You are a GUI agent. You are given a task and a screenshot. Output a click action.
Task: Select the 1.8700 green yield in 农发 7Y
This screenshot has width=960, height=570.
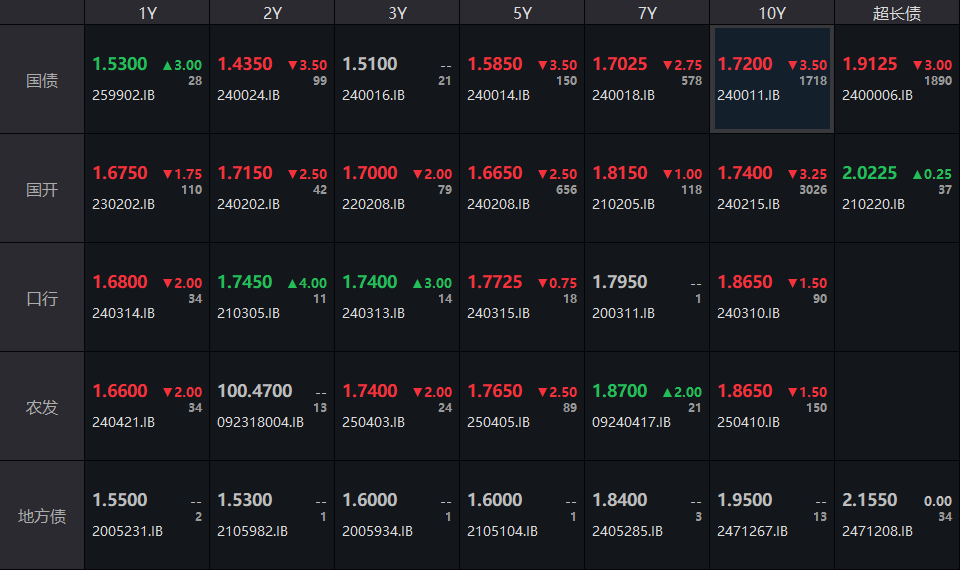620,391
